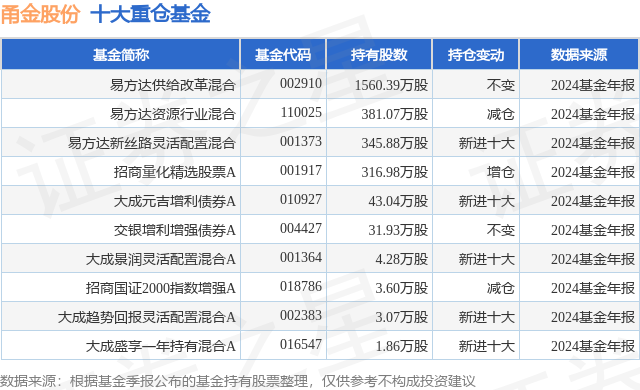Click fund code 001364
This screenshot has height=390, width=640.
tap(301, 257)
